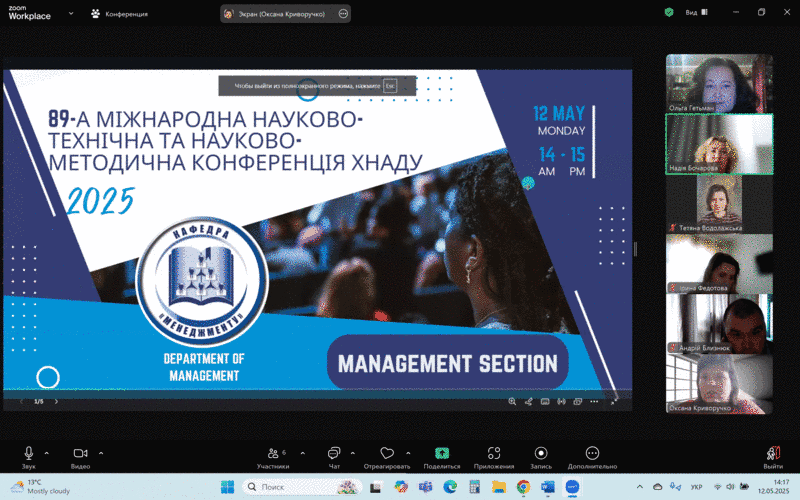Open Microsoft Word from taskbar
The width and height of the screenshot is (800, 500).
(x=547, y=487)
